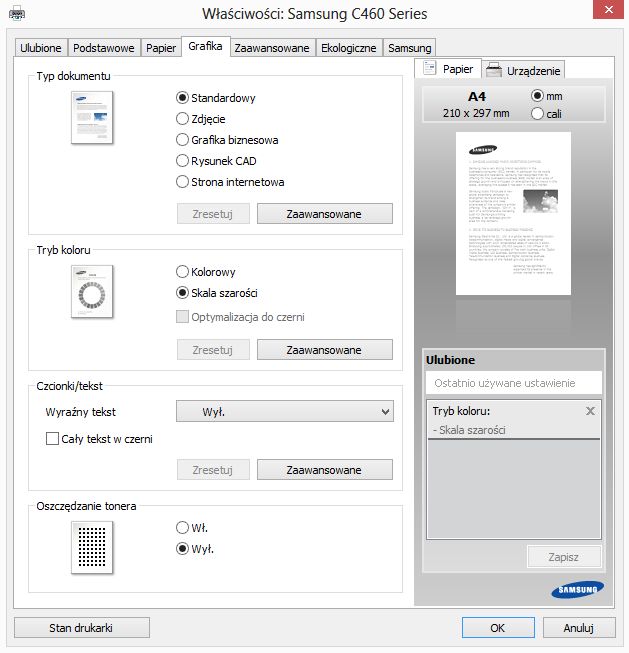Screen dimensions: 629x653
Task: Open the Wyraźny tekst dropdown
Action: click(285, 411)
